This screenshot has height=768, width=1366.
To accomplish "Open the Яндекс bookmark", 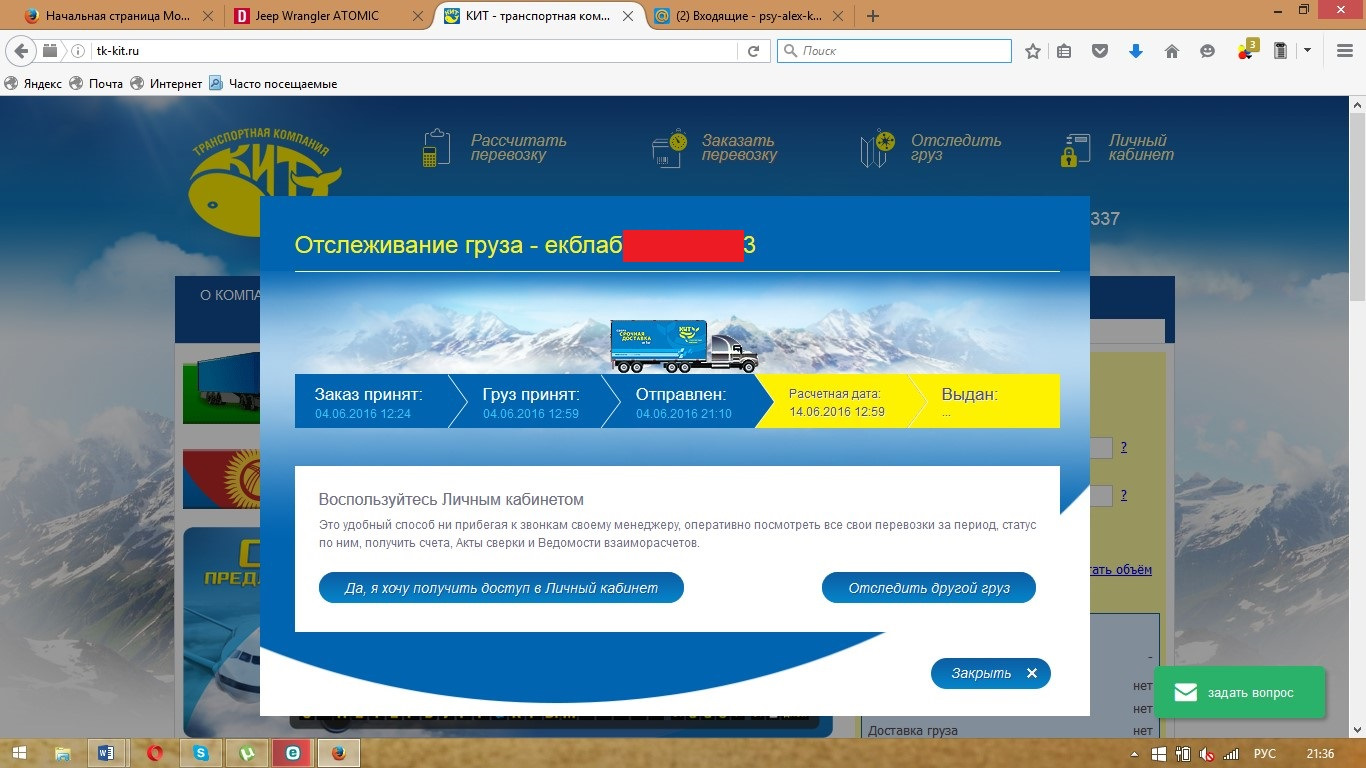I will coord(34,84).
